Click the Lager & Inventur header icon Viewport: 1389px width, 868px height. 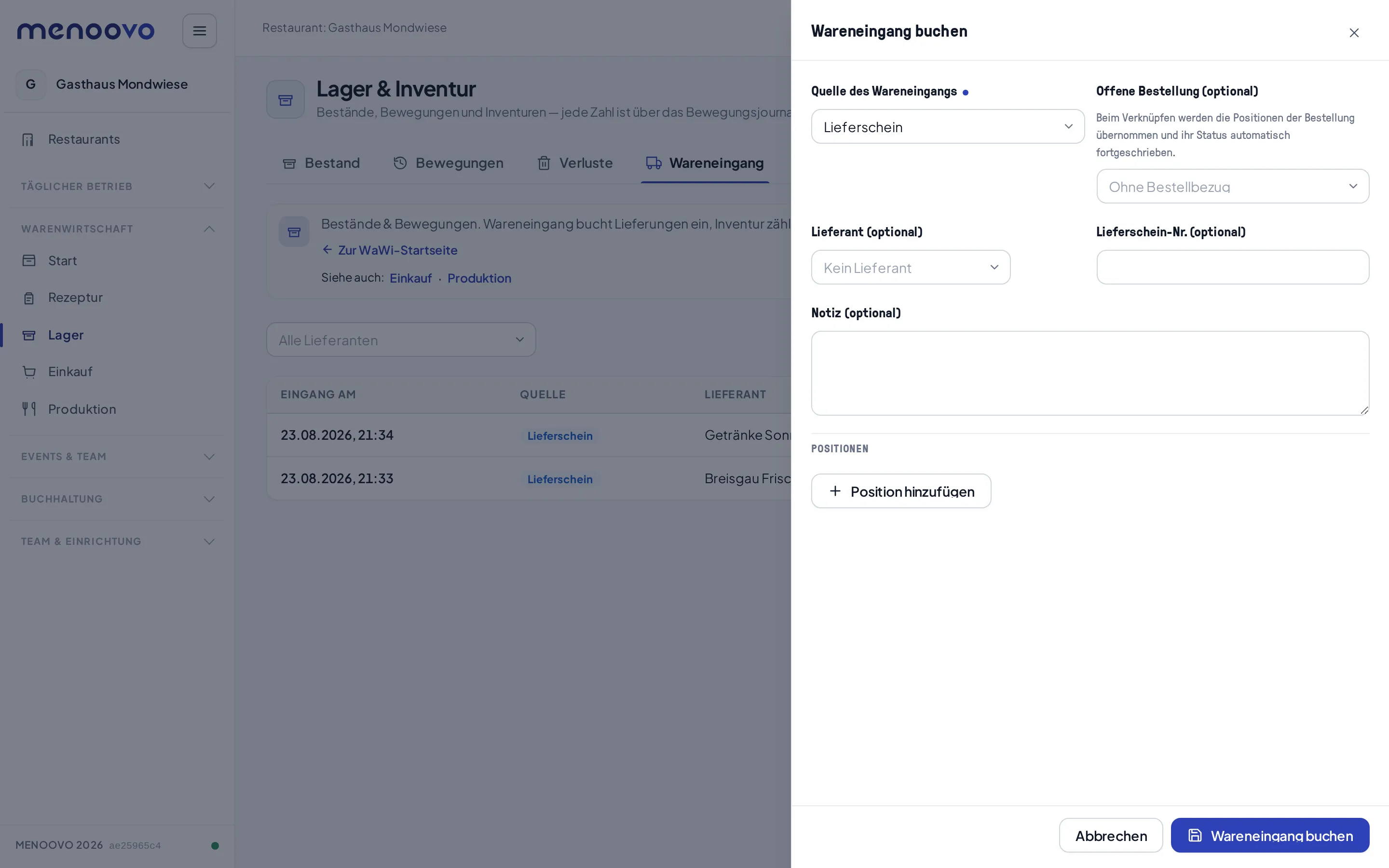pos(285,100)
